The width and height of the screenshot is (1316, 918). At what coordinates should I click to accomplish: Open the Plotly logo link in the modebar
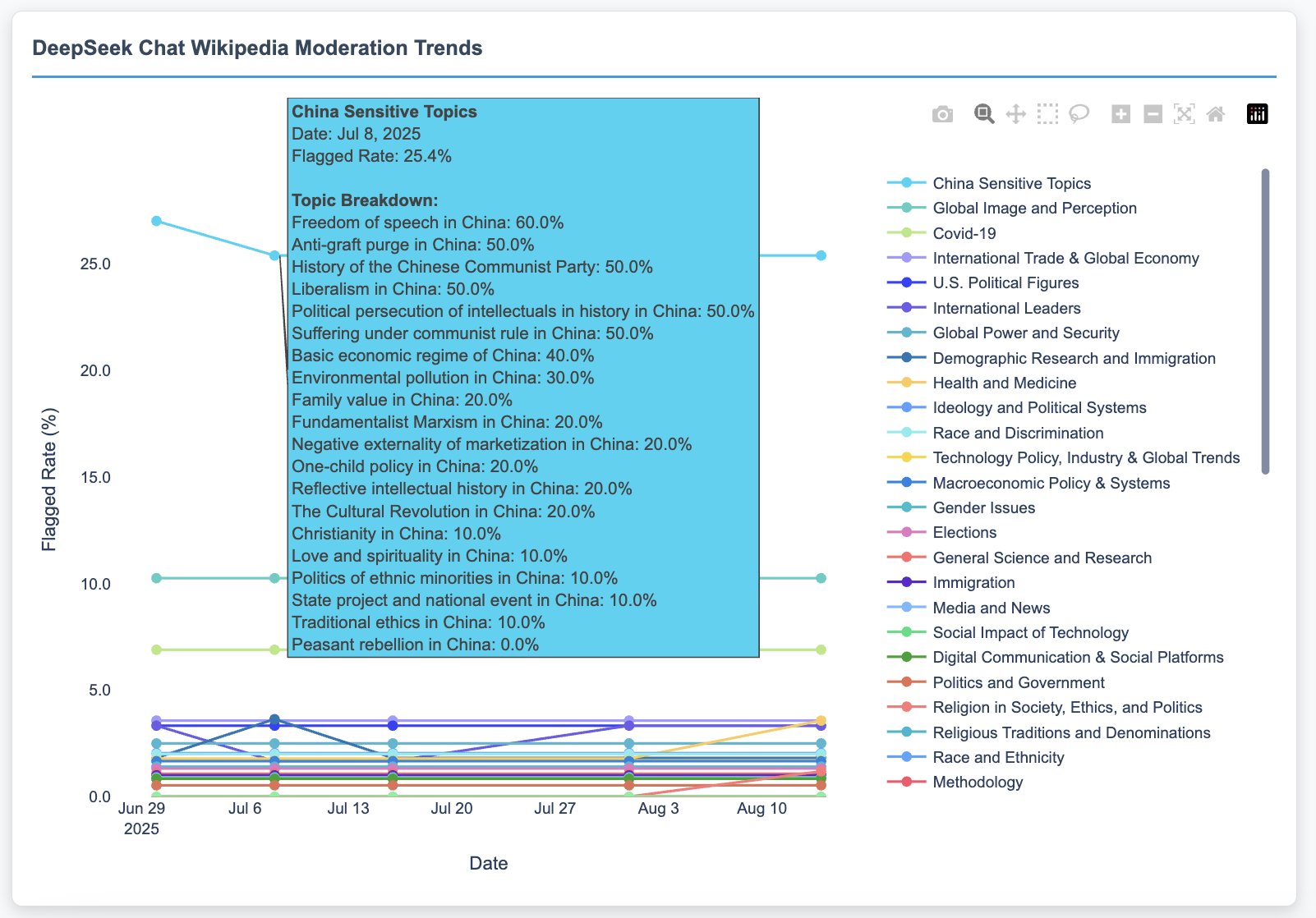point(1257,114)
